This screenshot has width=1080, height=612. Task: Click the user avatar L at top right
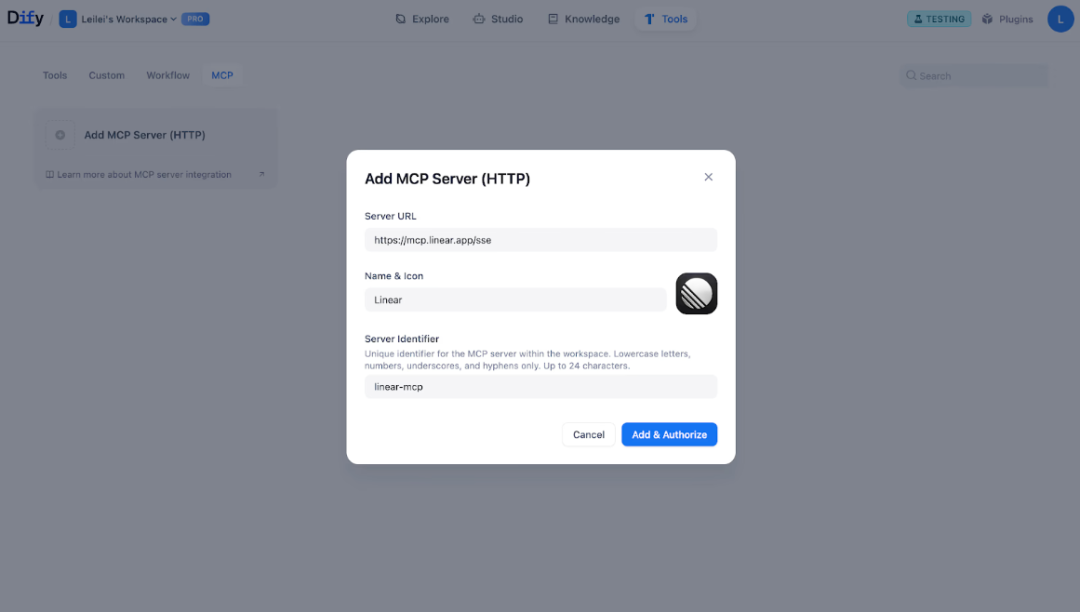click(1060, 19)
